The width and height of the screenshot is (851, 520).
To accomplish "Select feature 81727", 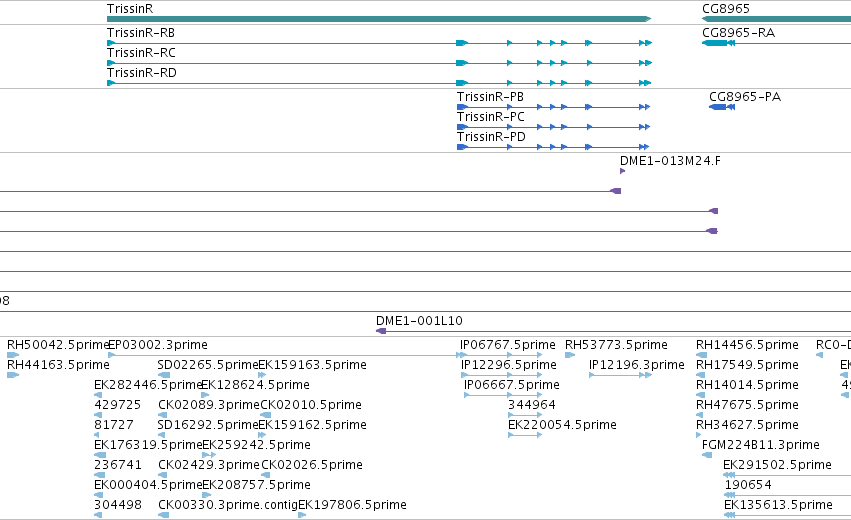I will tap(114, 426).
